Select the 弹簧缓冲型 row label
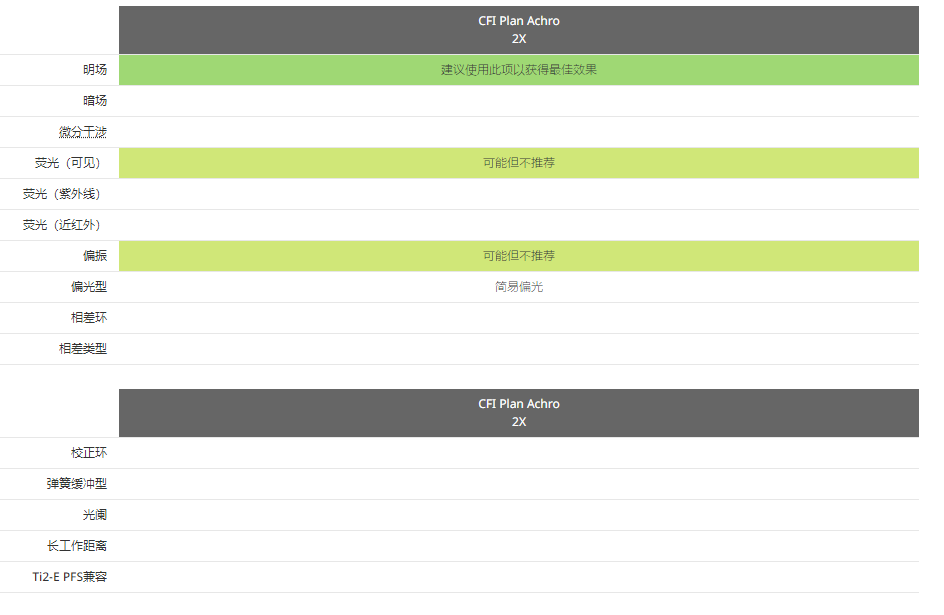Image resolution: width=944 pixels, height=615 pixels. coord(76,484)
